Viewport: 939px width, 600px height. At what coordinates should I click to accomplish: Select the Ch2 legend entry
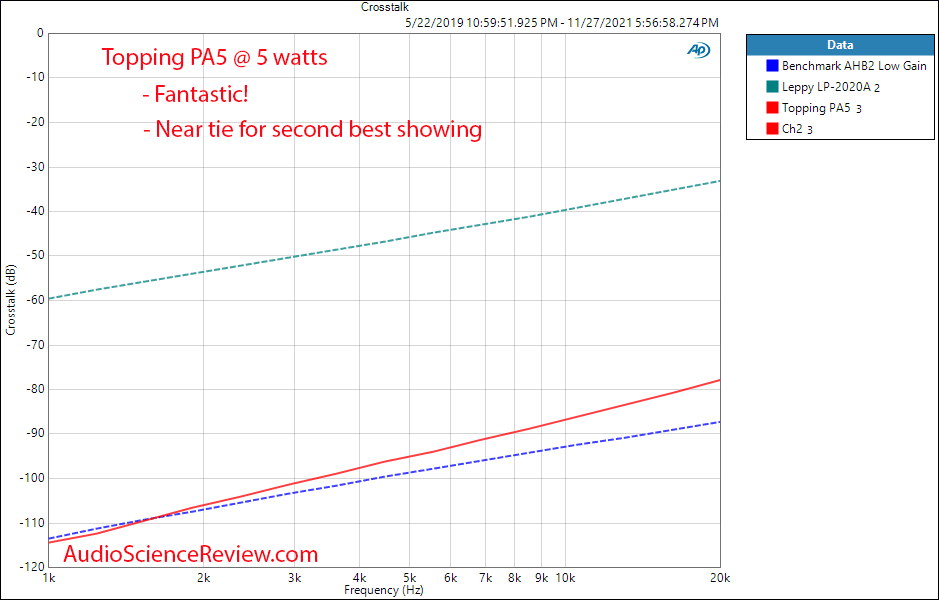790,128
